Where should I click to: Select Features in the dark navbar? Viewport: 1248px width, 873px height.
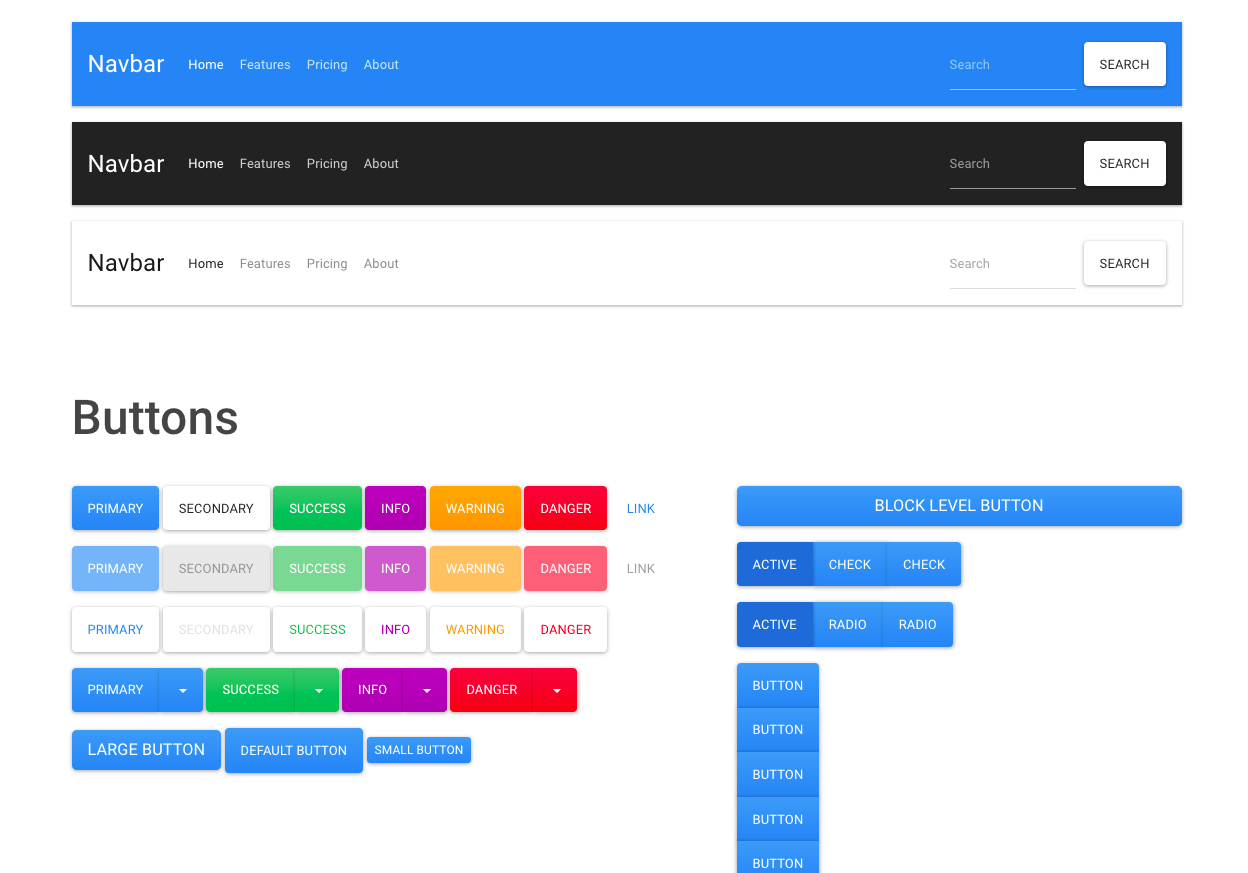click(x=265, y=163)
